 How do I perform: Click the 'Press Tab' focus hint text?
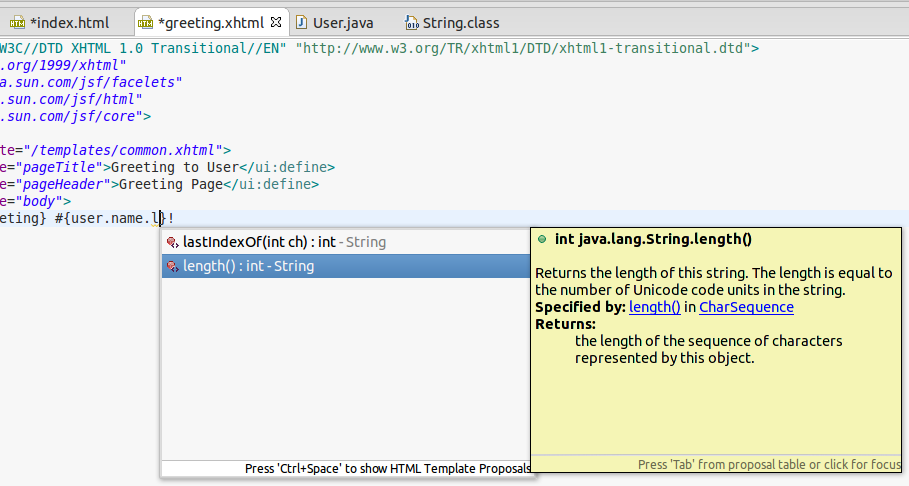coord(769,464)
